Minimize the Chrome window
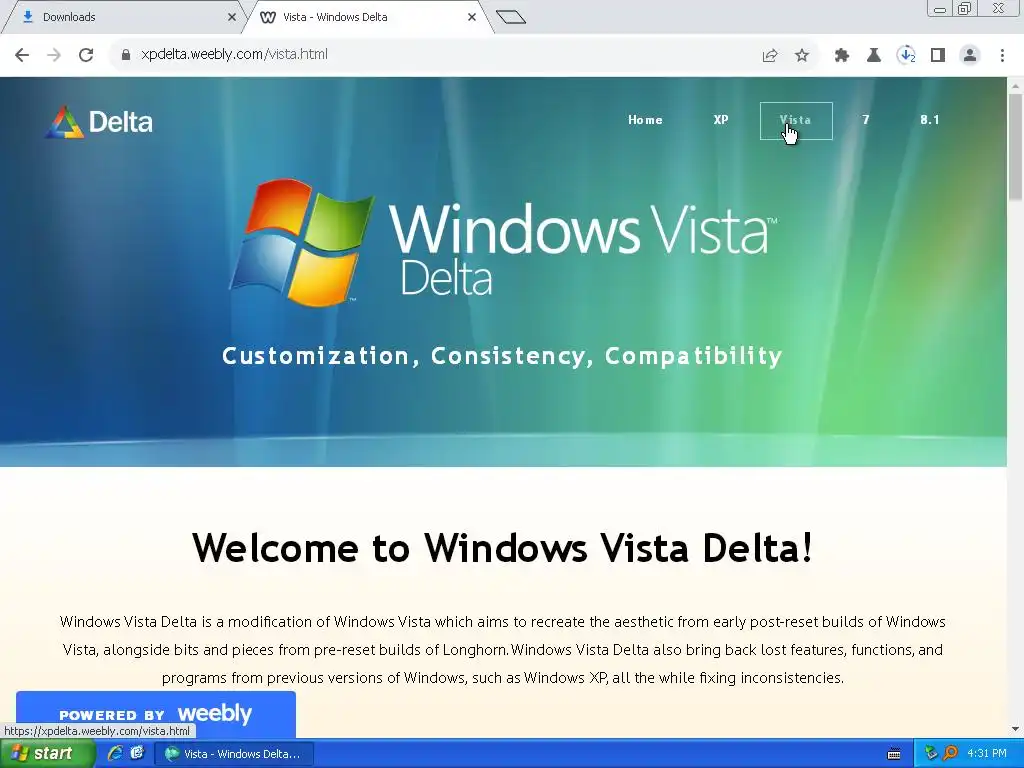 pyautogui.click(x=940, y=9)
